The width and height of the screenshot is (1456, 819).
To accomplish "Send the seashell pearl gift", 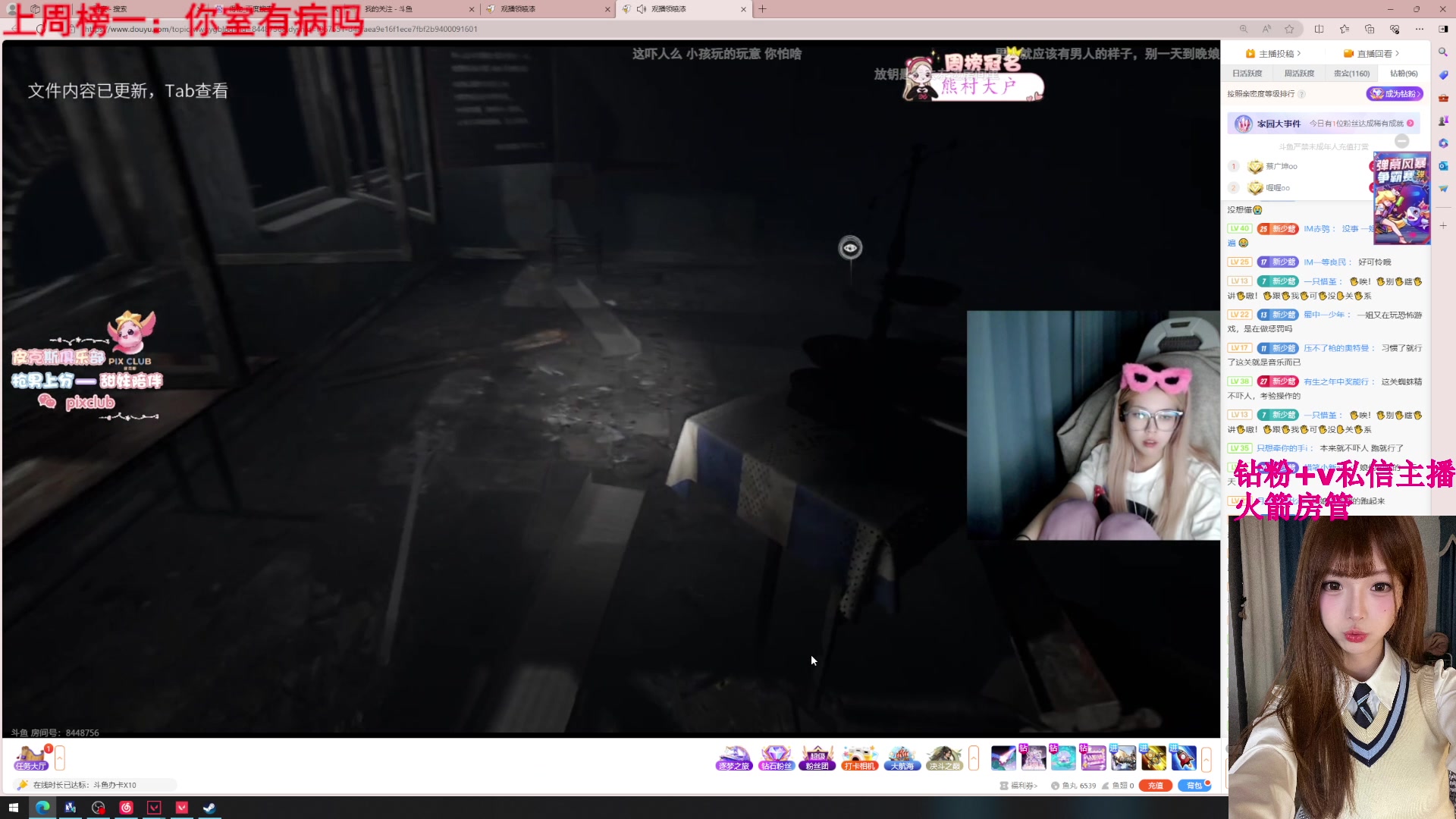I will (x=1063, y=758).
